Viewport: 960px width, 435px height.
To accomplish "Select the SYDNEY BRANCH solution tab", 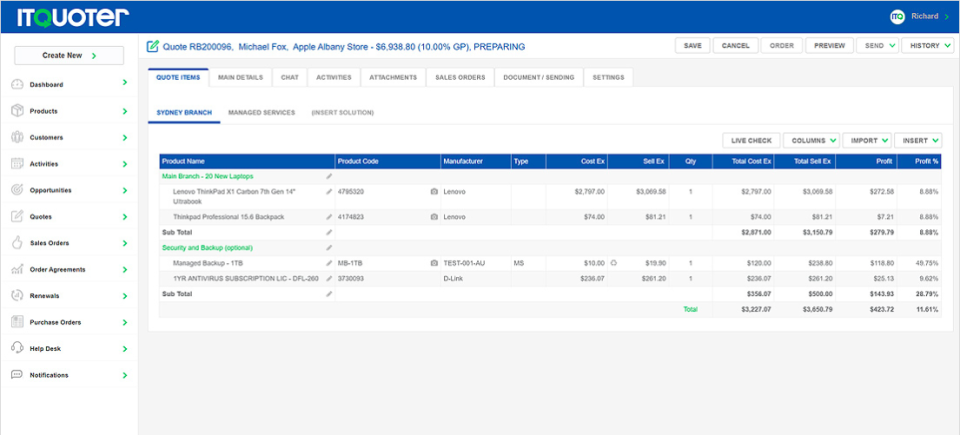I will click(x=184, y=113).
